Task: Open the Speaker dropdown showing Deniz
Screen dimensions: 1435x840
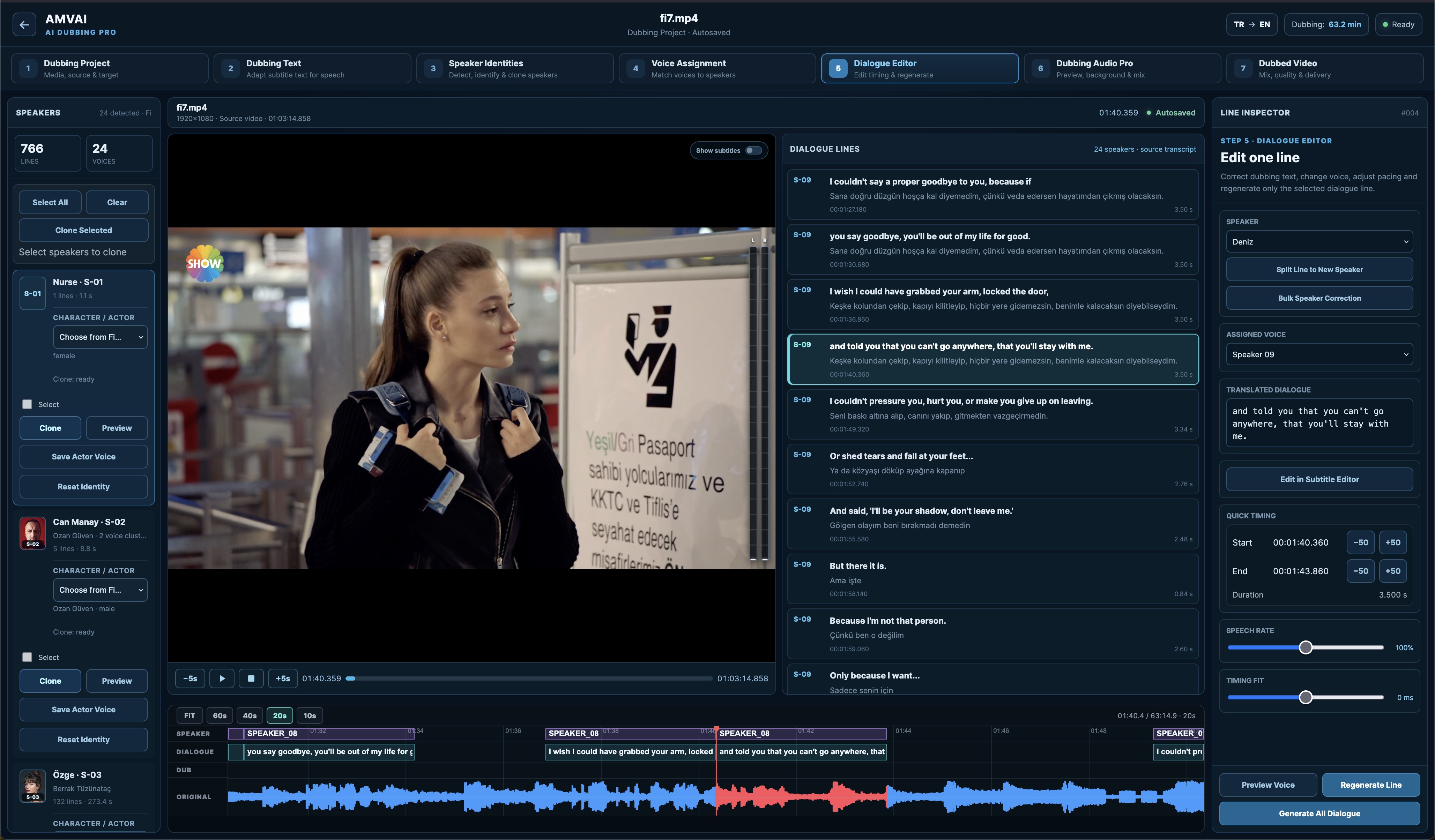Action: pyautogui.click(x=1319, y=242)
